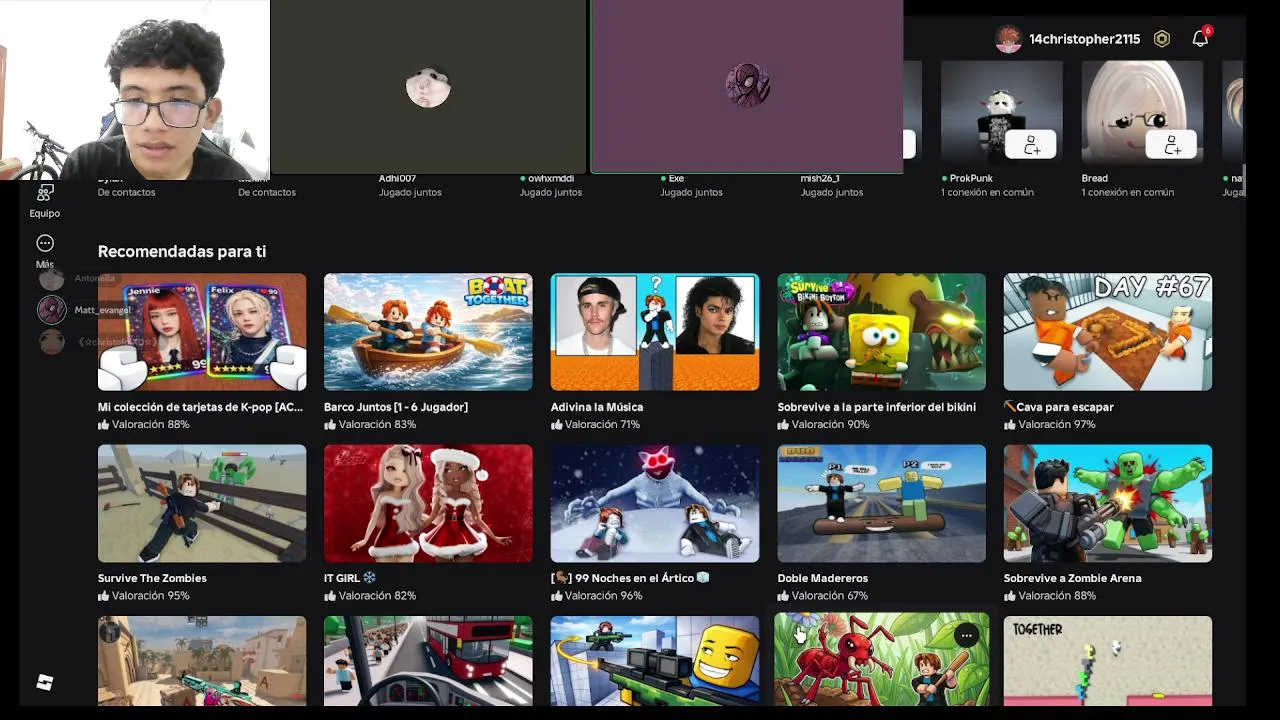Open the sniper rifle game thumbnail
This screenshot has width=1280, height=720.
coord(655,661)
